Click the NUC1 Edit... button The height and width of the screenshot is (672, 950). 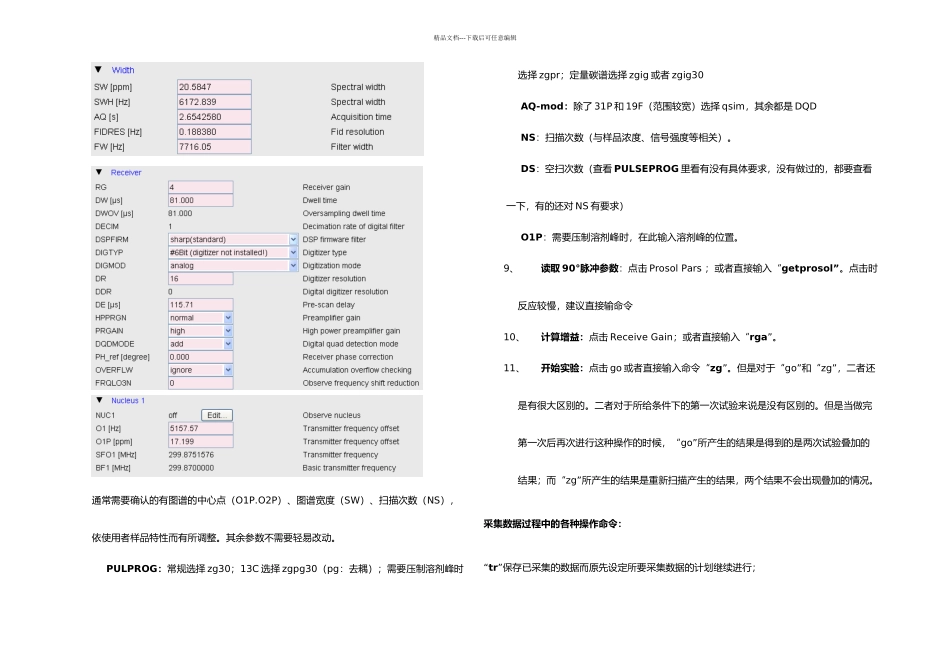[x=217, y=415]
